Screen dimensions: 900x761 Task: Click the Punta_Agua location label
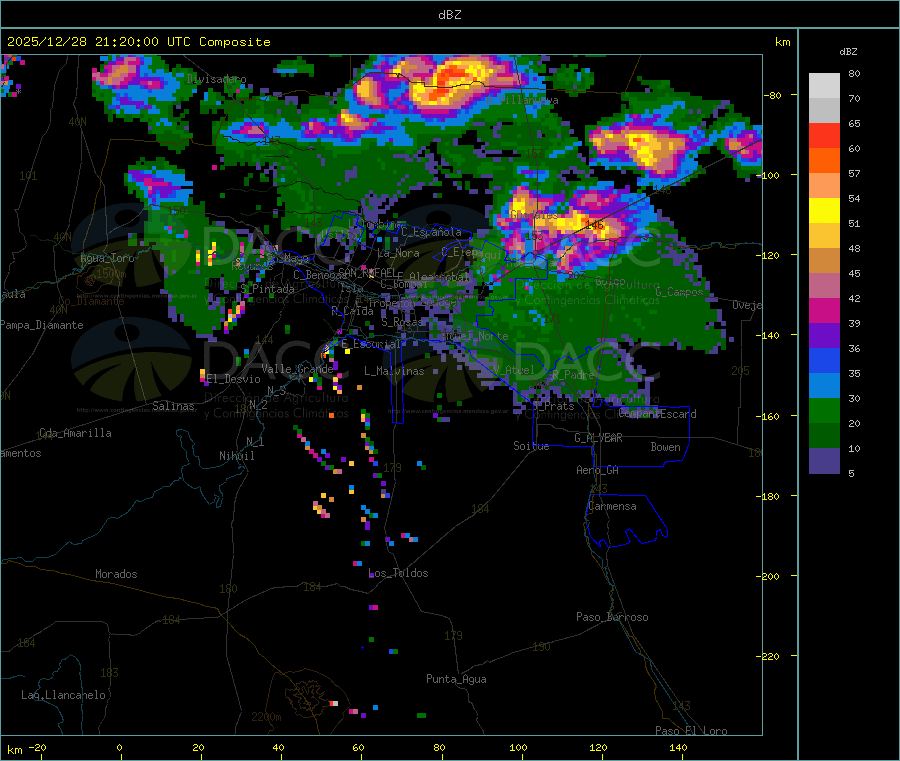(x=456, y=679)
